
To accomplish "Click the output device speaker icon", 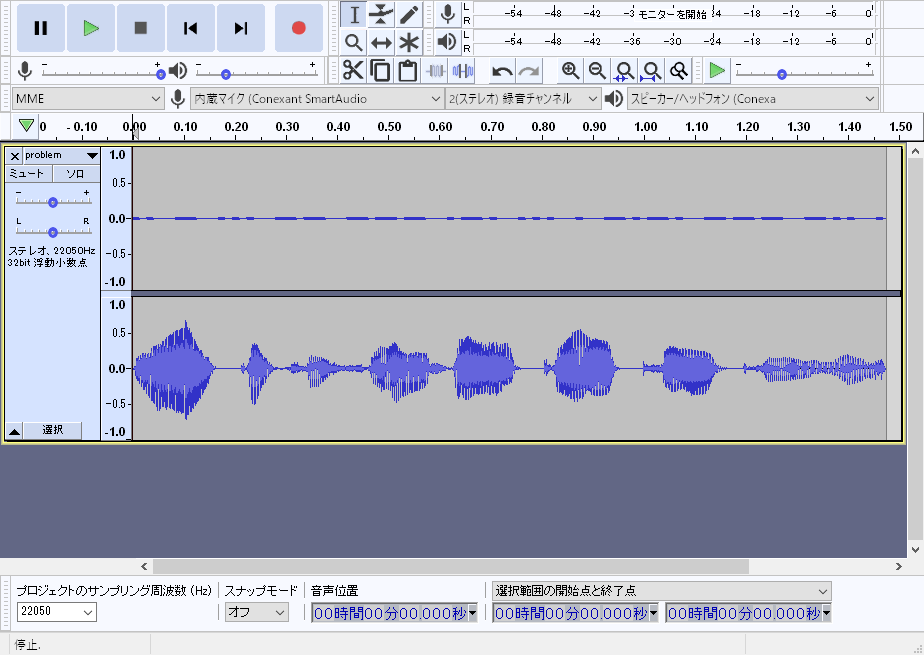I will pyautogui.click(x=613, y=98).
